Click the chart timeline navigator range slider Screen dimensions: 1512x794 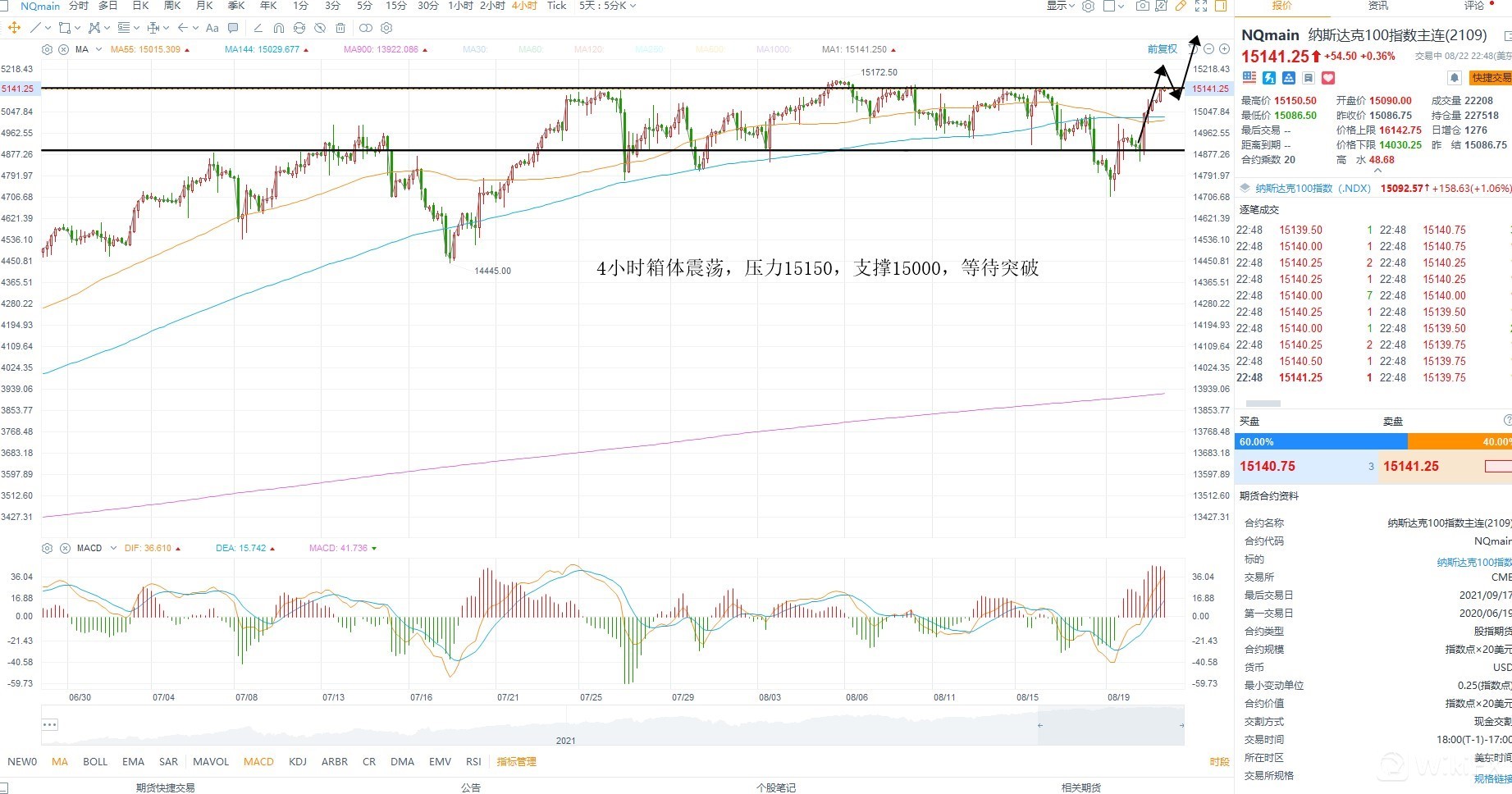point(1110,725)
